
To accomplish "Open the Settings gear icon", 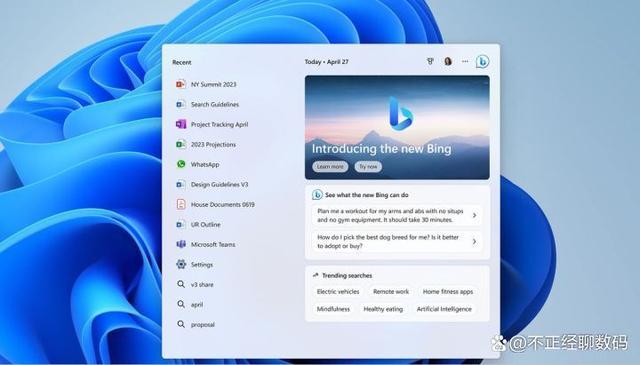I will (181, 264).
